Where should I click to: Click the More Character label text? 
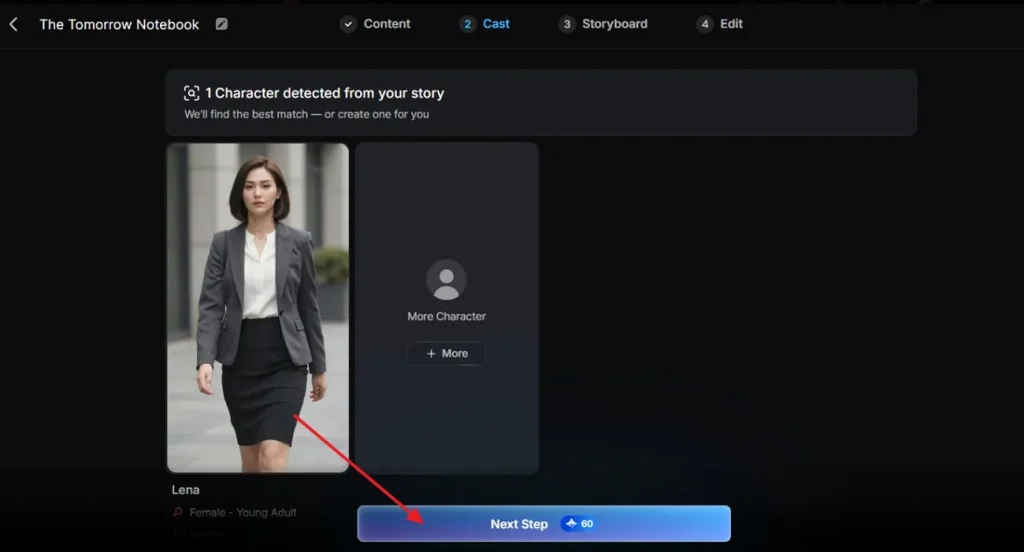(x=446, y=316)
